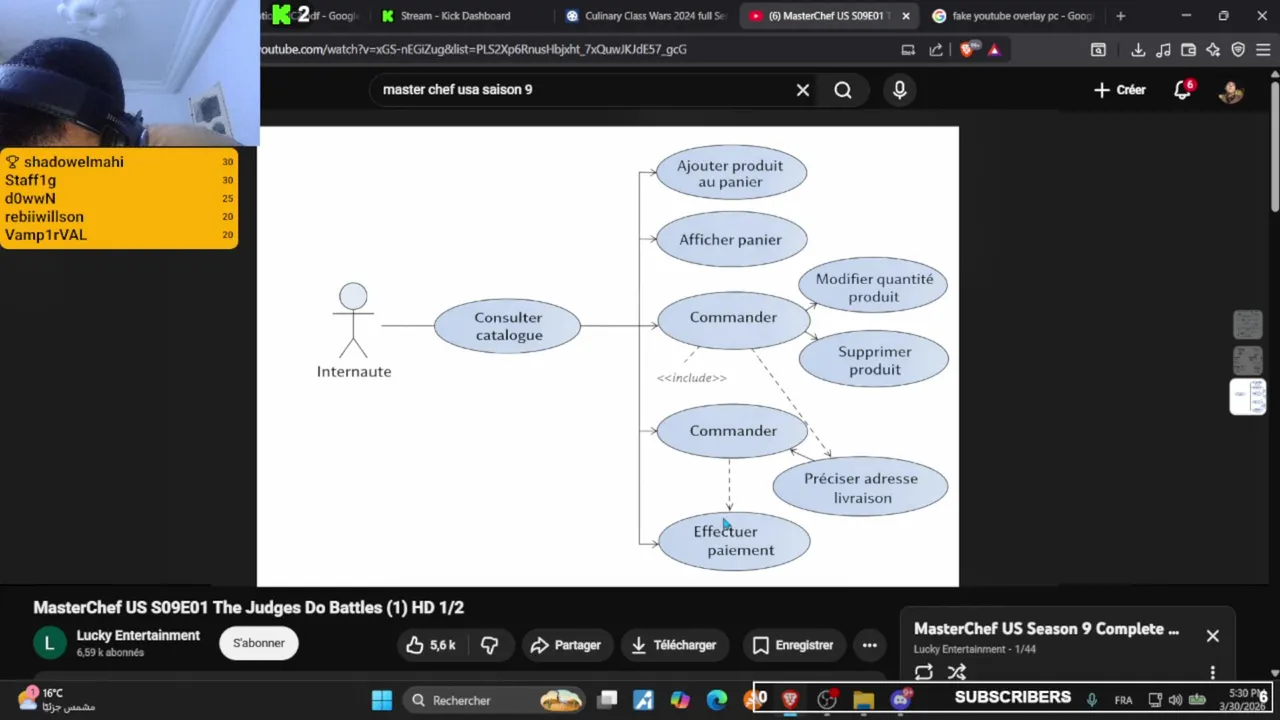The image size is (1280, 720).
Task: Toggle playlist loop icon
Action: [924, 672]
